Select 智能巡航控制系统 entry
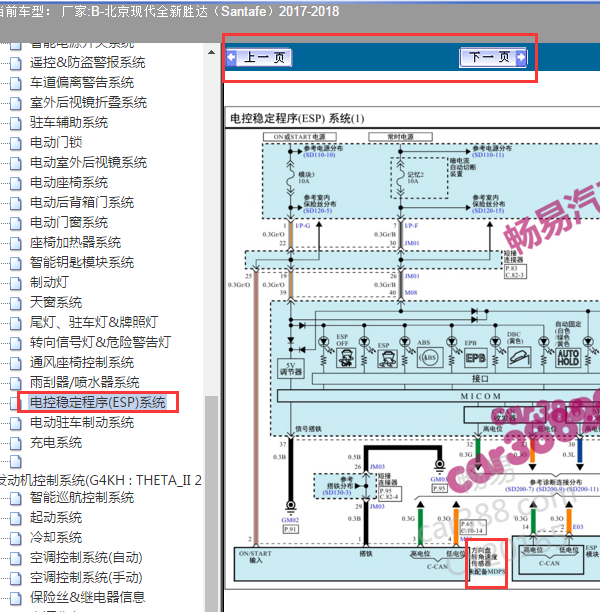The height and width of the screenshot is (612, 600). (x=82, y=498)
